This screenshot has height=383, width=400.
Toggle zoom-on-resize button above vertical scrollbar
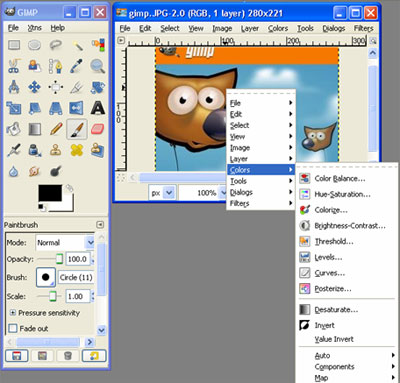(373, 41)
